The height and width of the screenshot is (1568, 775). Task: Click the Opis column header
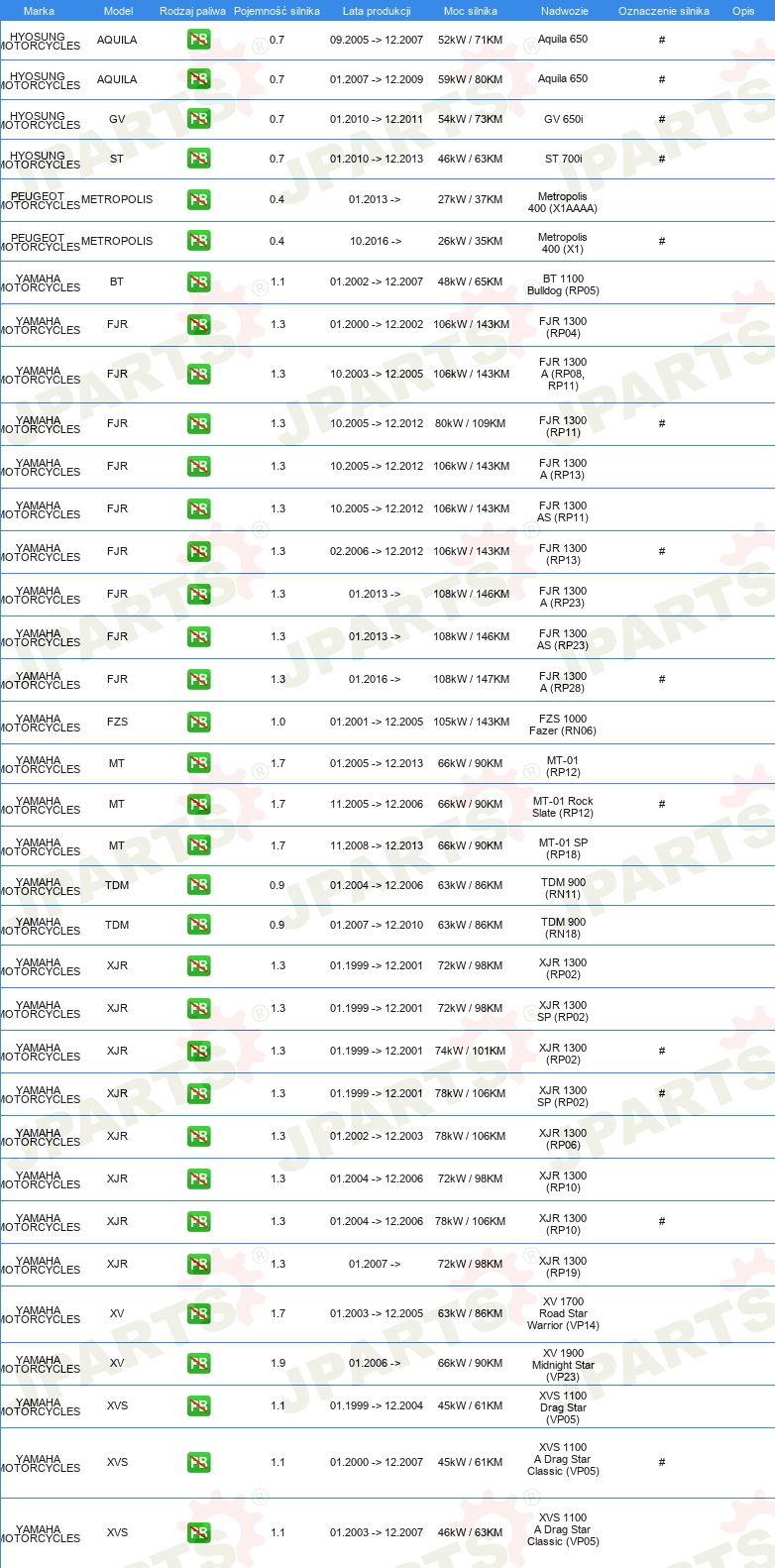(x=743, y=11)
